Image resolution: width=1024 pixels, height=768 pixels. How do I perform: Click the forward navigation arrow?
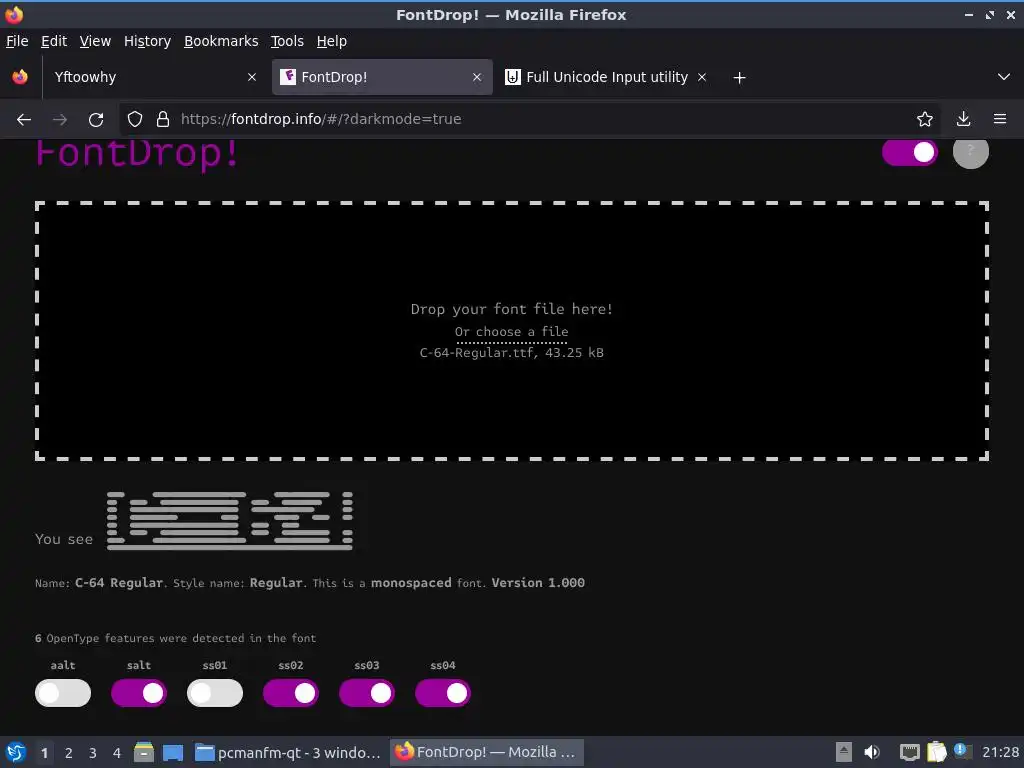point(59,120)
